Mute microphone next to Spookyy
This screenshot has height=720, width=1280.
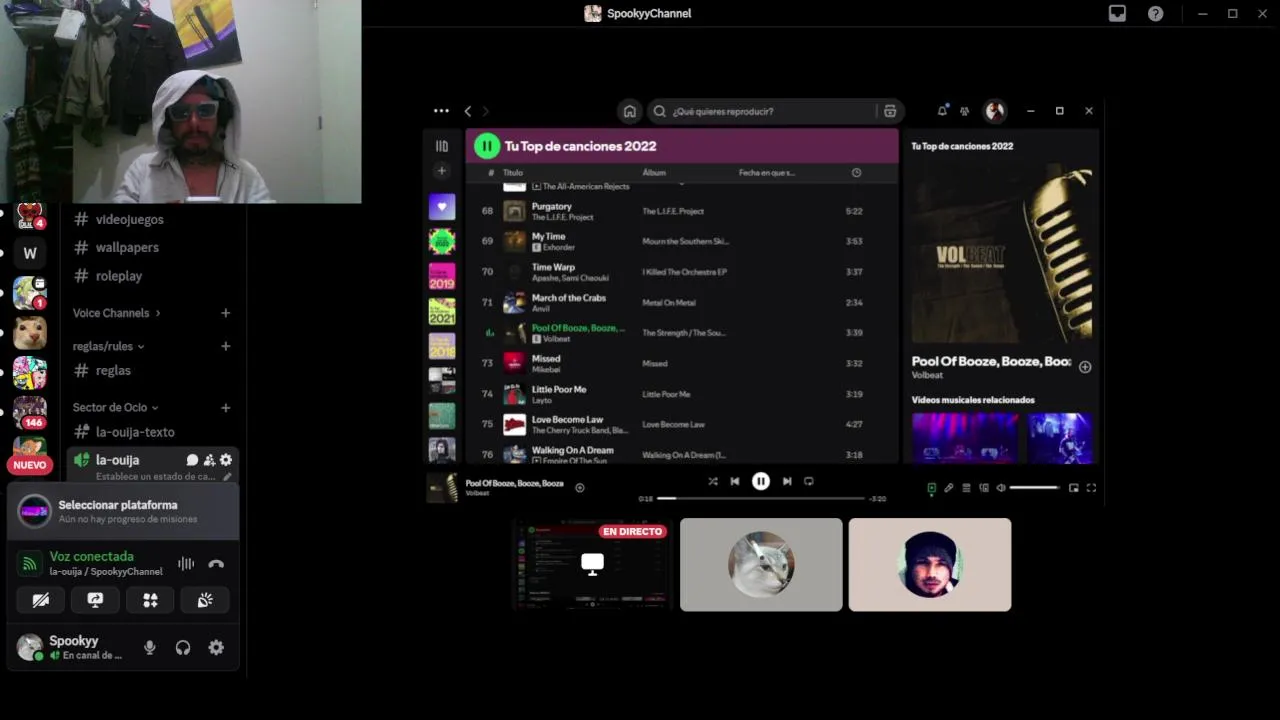pos(150,648)
